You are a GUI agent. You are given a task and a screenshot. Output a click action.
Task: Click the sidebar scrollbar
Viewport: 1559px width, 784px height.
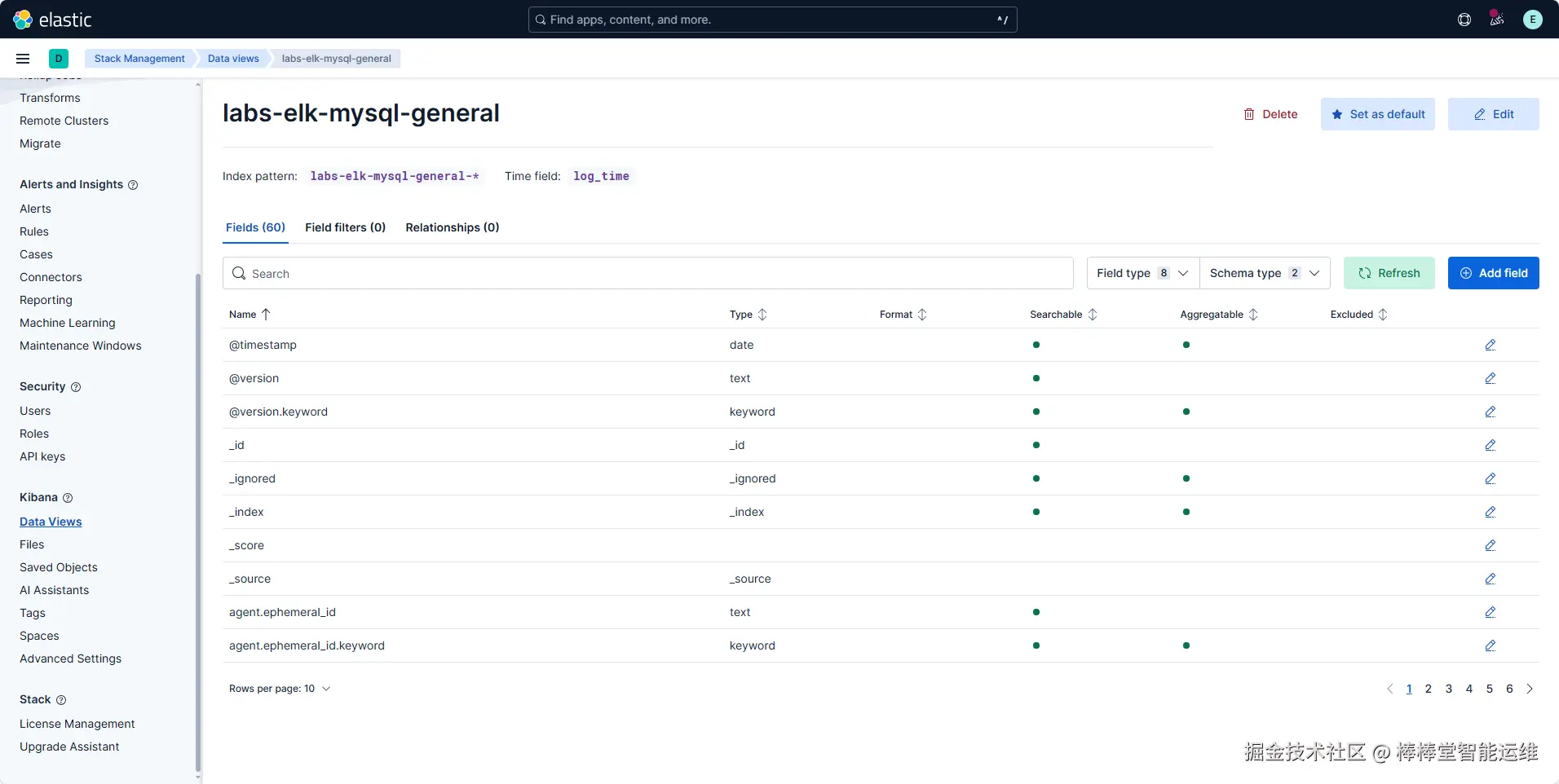click(198, 522)
